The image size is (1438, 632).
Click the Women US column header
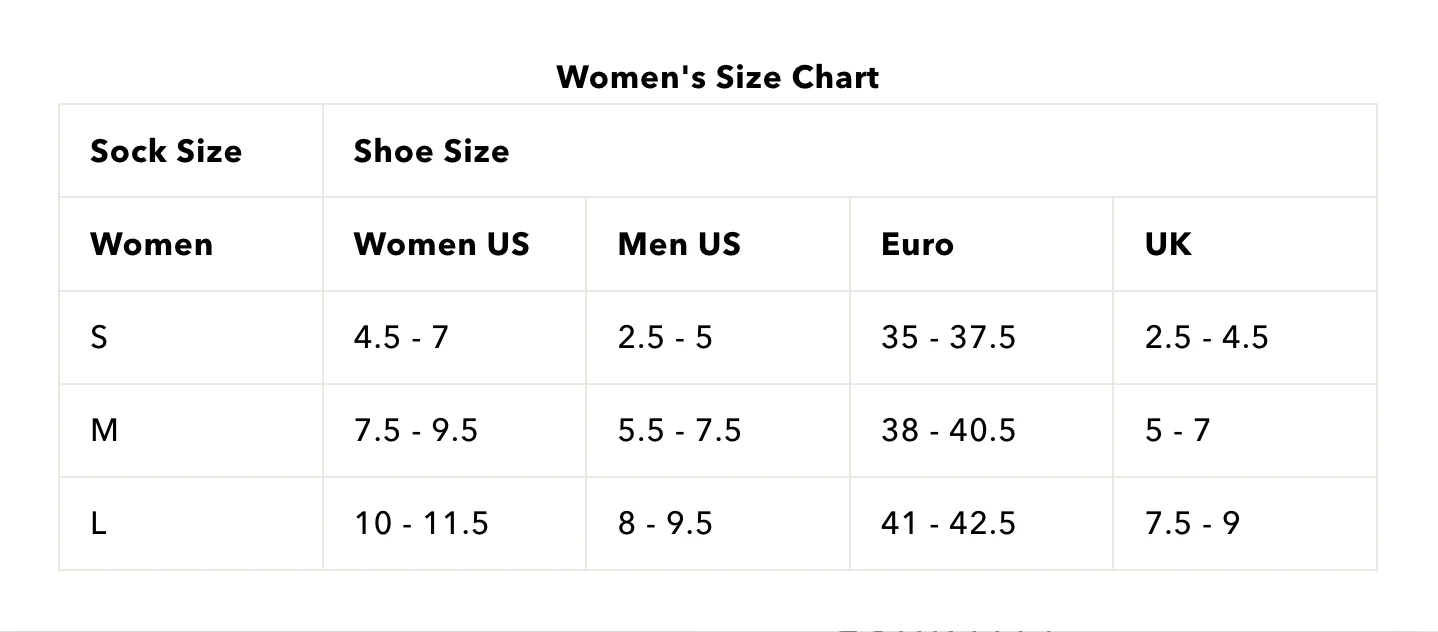click(455, 244)
